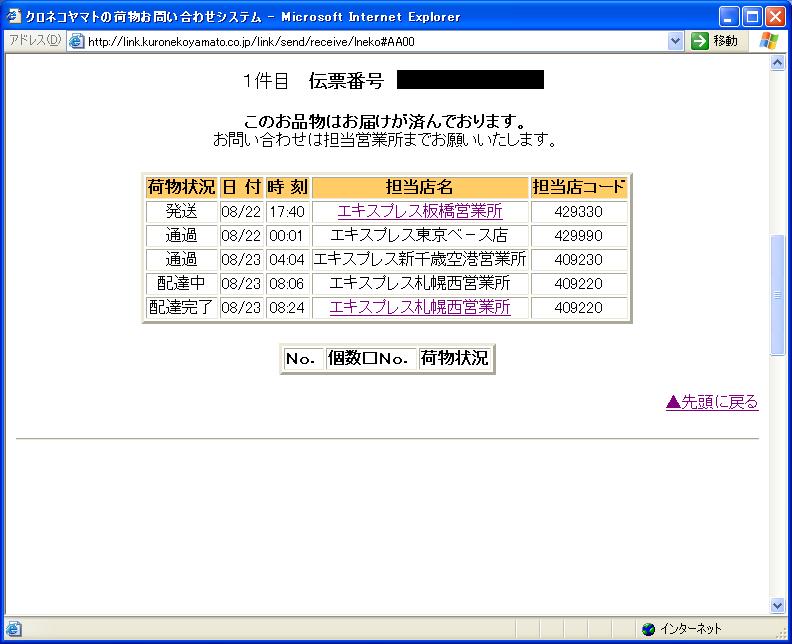The width and height of the screenshot is (792, 644).
Task: Click the store code 429330
Action: click(x=579, y=211)
